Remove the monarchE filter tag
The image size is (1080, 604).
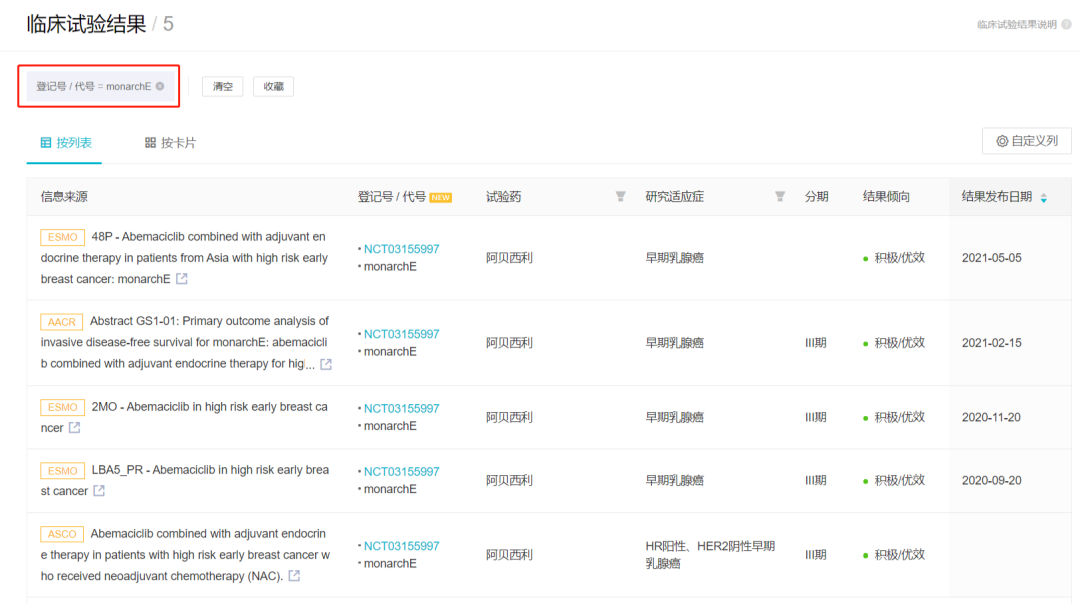point(160,87)
